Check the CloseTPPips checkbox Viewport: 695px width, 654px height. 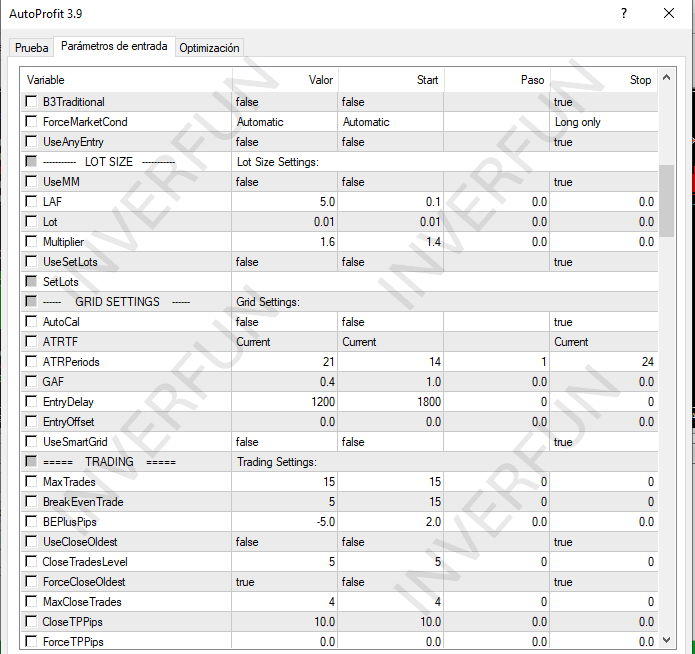pyautogui.click(x=31, y=622)
